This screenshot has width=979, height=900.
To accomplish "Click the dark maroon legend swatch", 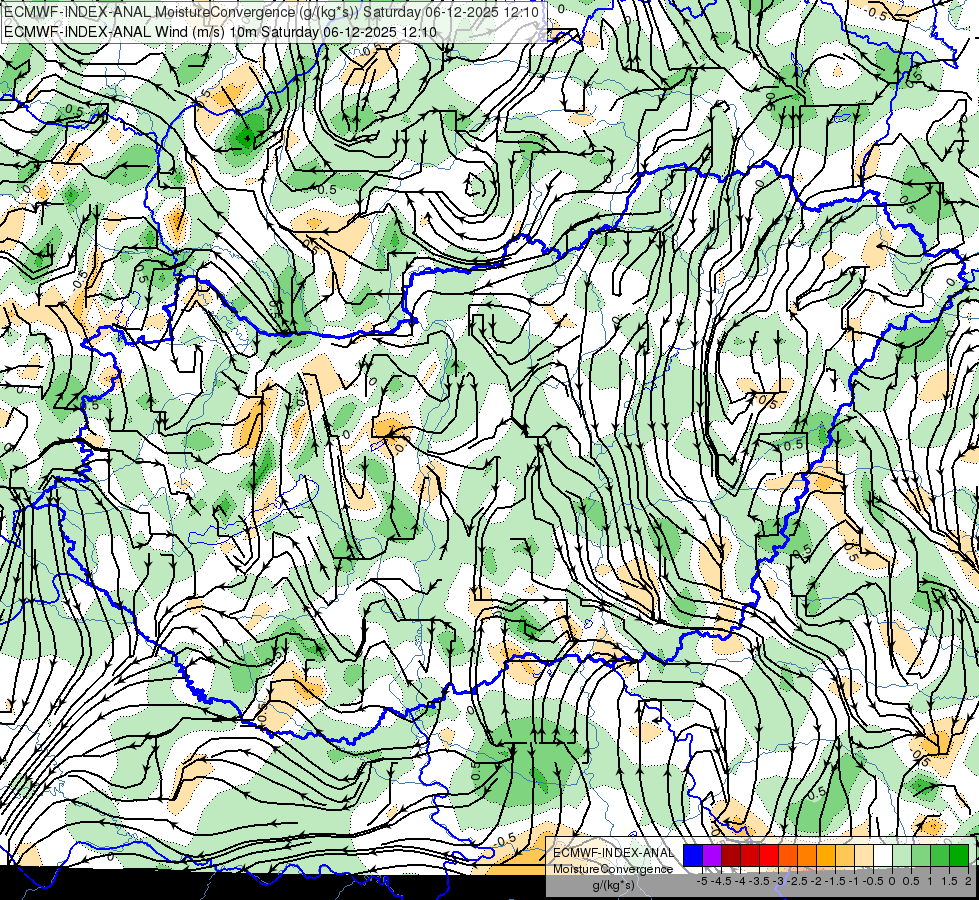I will [x=731, y=855].
